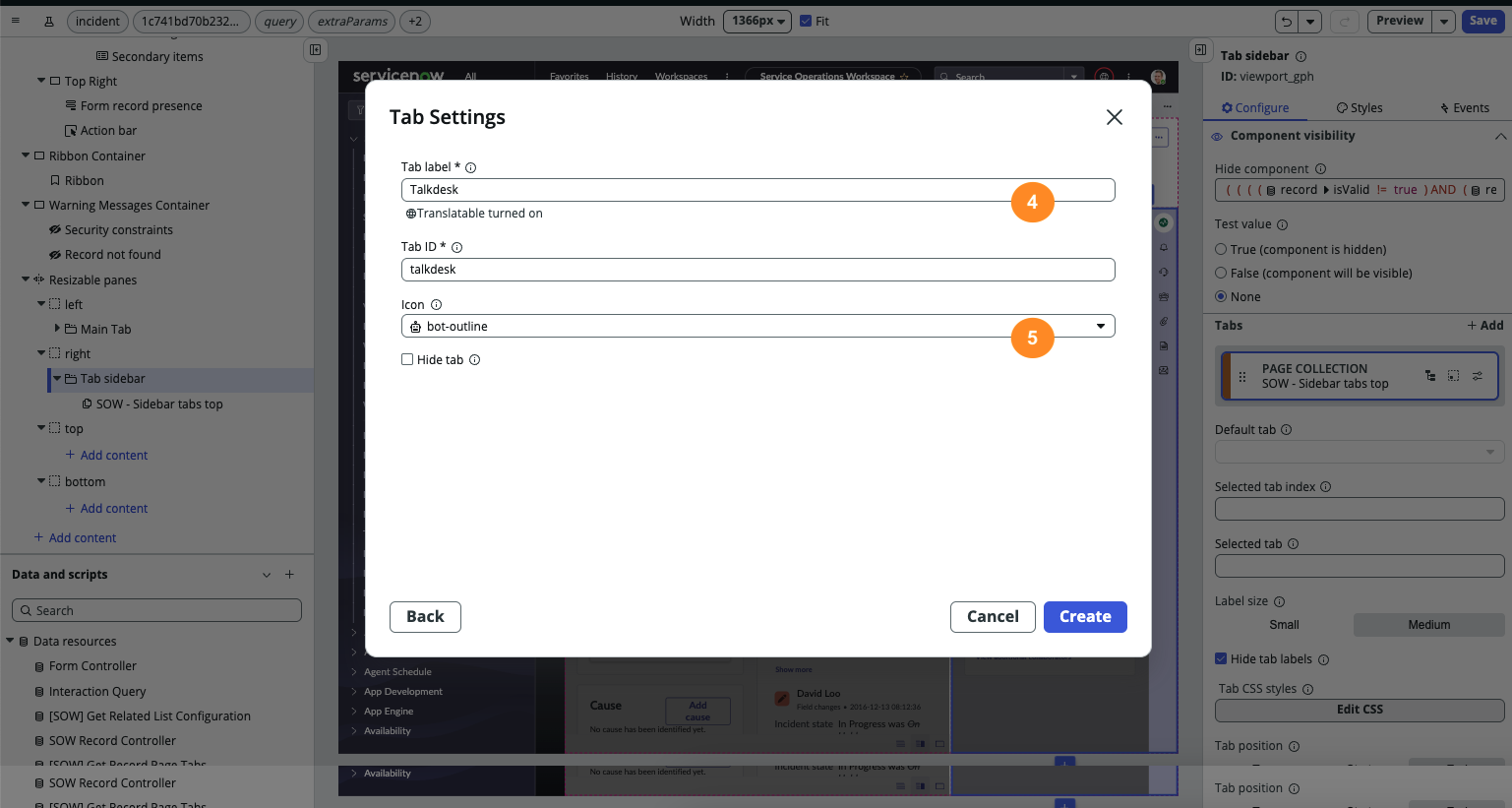Choose Medium label size

pyautogui.click(x=1428, y=625)
